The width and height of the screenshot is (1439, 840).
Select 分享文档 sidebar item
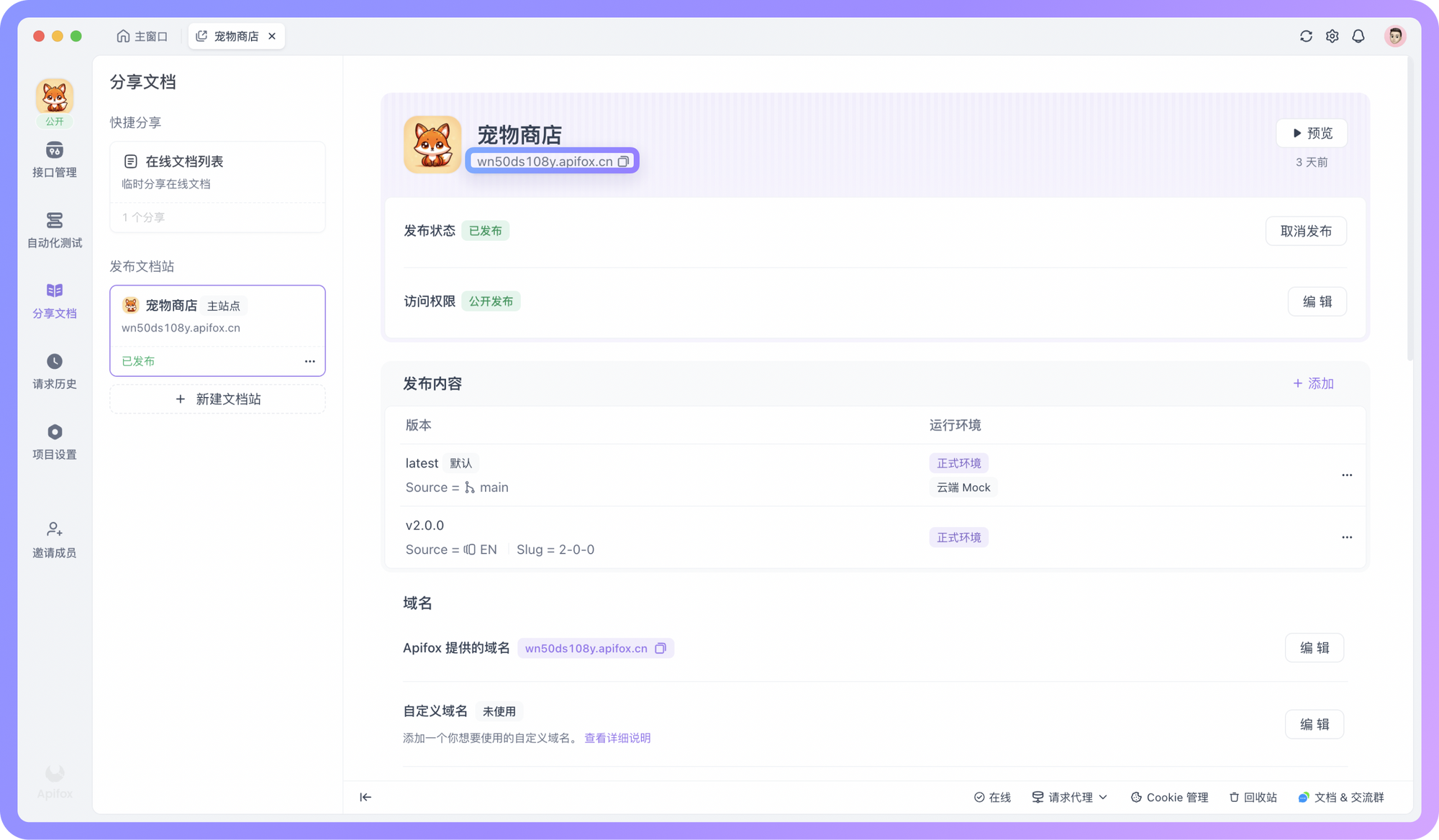[55, 301]
